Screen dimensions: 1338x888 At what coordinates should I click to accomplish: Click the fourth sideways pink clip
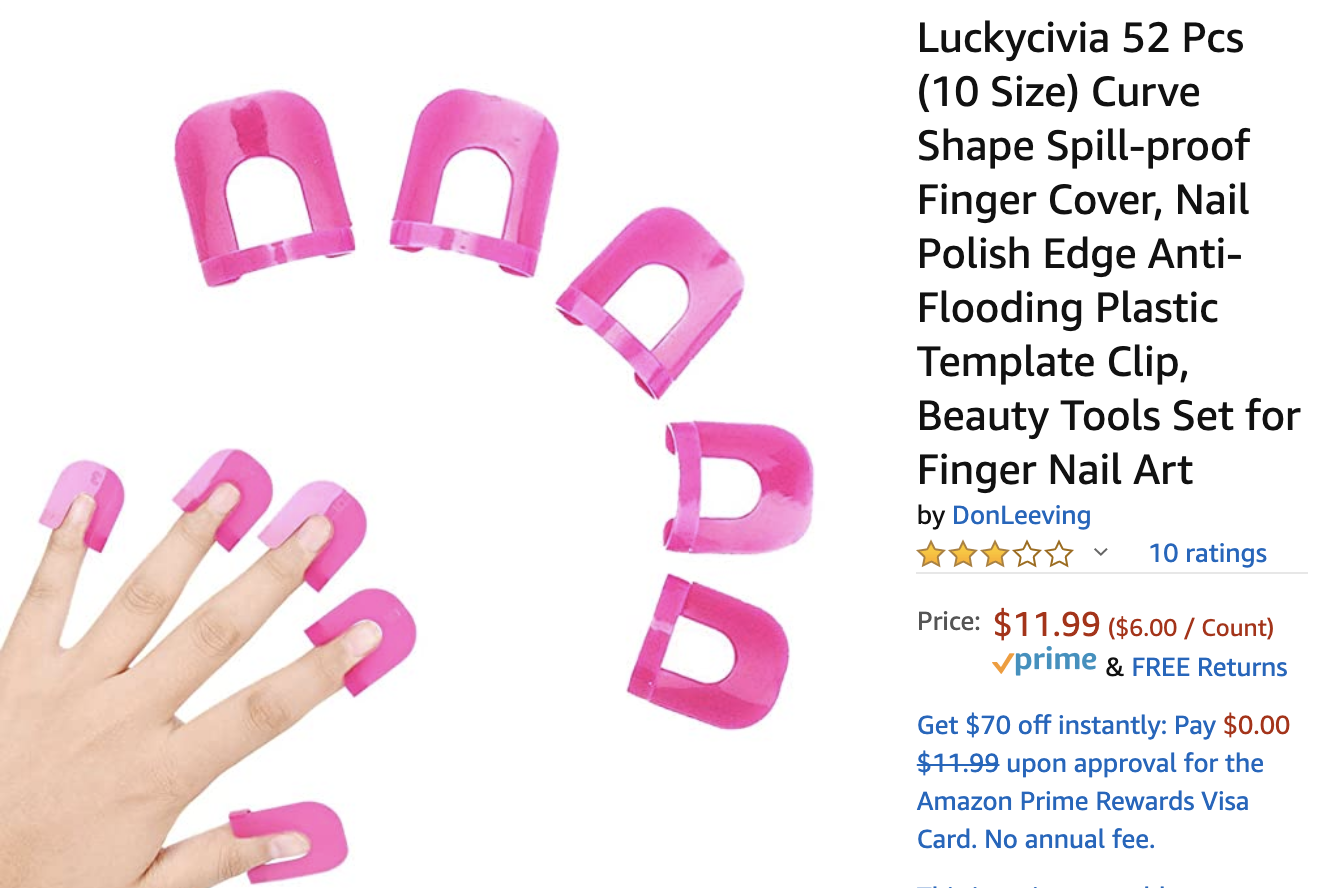(738, 487)
